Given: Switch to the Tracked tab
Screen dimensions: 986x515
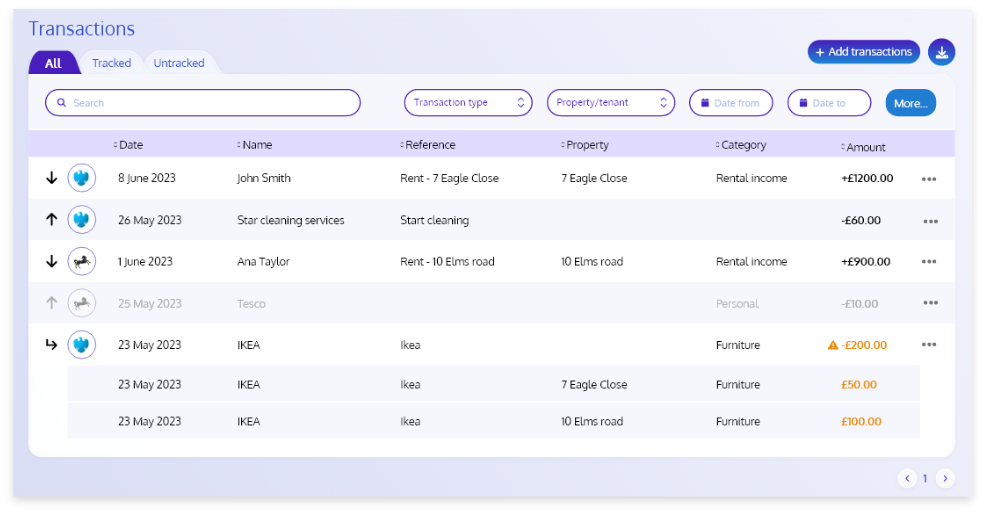Looking at the screenshot, I should click(111, 63).
